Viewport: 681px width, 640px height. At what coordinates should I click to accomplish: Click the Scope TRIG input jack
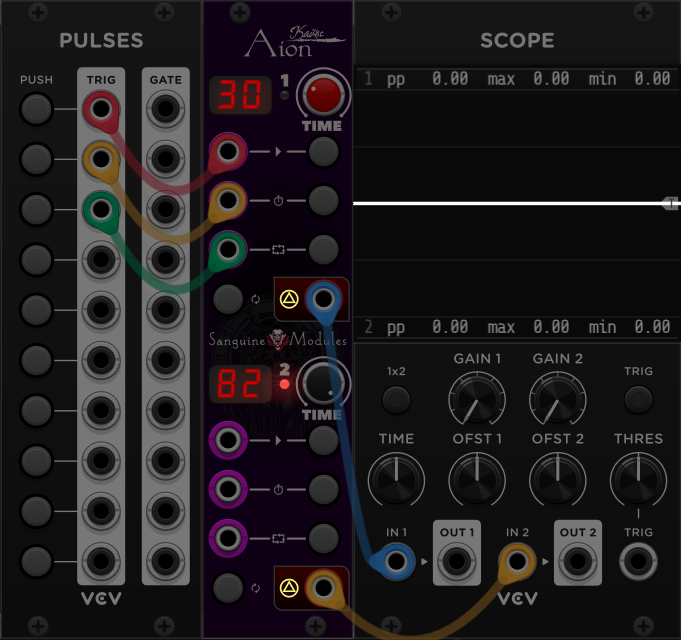click(638, 561)
